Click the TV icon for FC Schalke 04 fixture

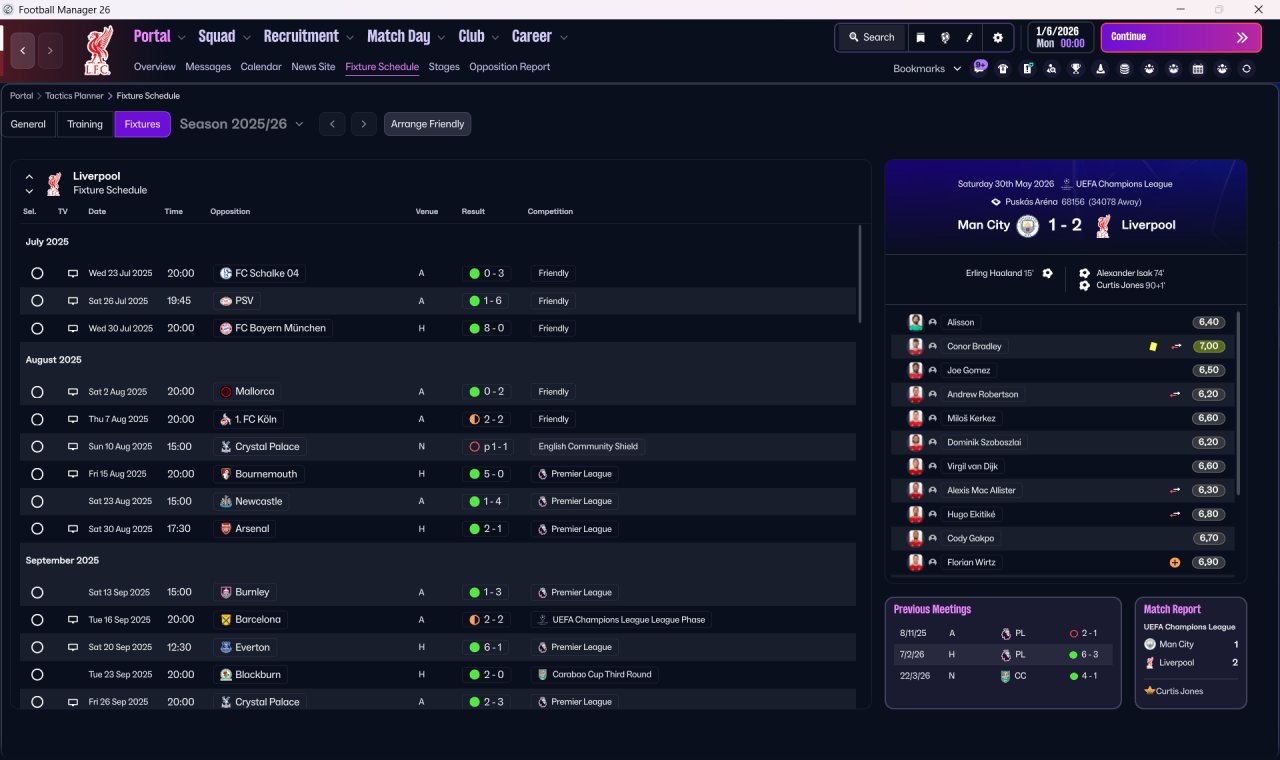[x=73, y=273]
